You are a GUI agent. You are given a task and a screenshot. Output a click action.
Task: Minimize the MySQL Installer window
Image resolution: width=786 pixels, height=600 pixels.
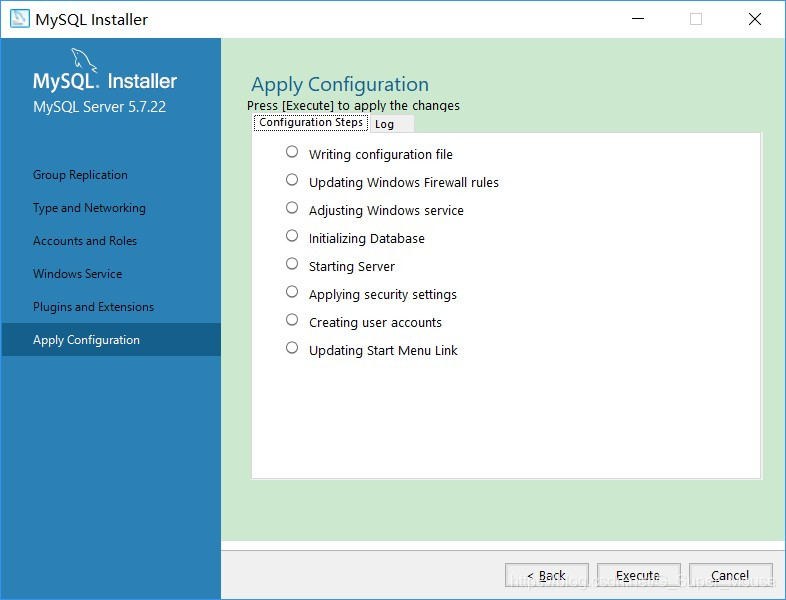point(638,19)
